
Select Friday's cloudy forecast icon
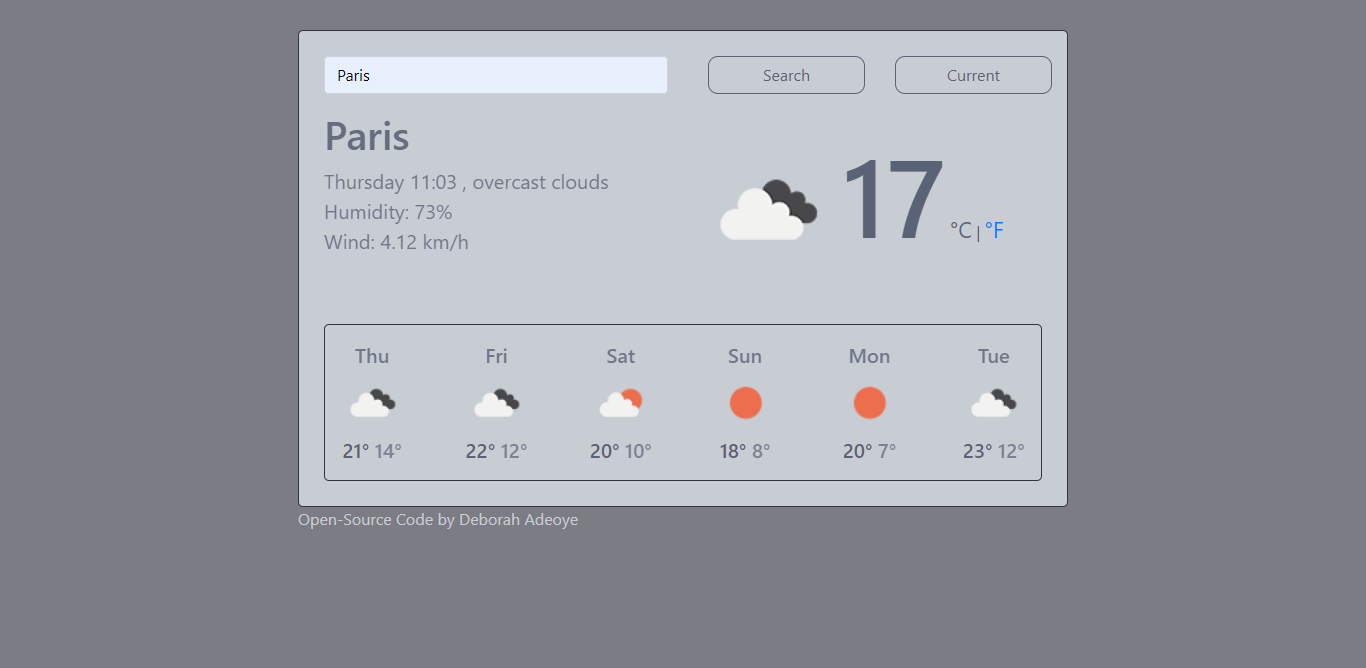point(496,403)
